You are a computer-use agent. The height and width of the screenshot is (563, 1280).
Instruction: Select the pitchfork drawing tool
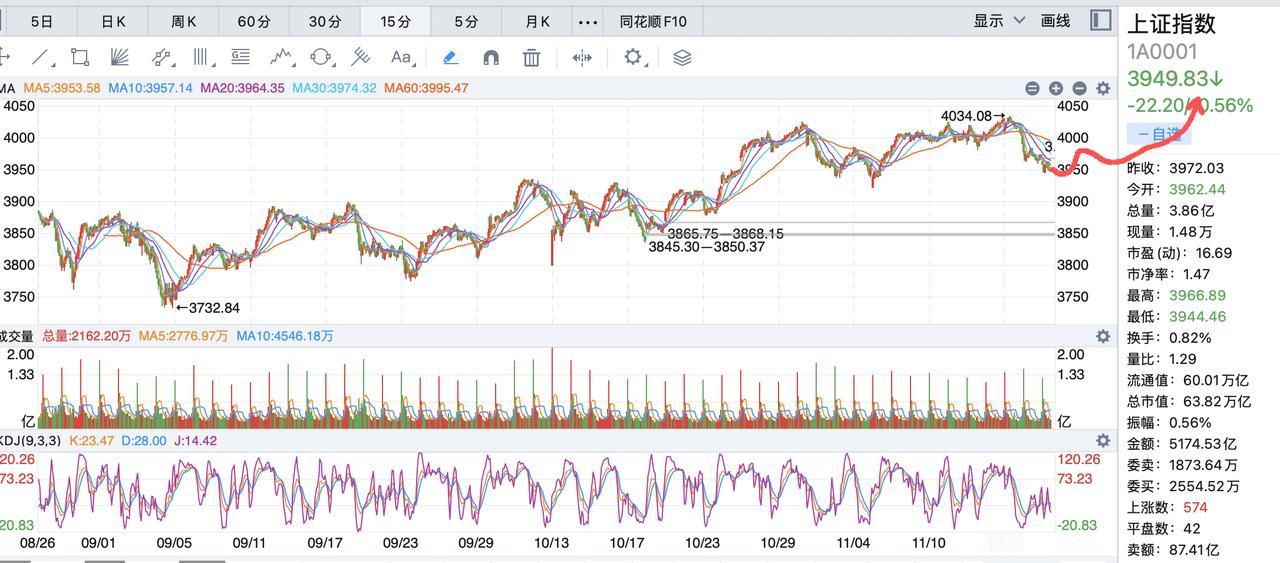361,57
